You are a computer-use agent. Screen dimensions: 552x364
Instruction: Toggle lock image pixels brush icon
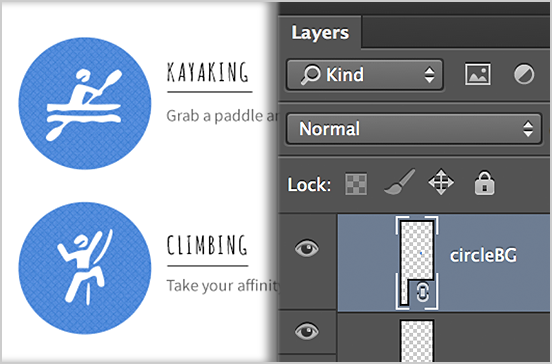(x=400, y=182)
